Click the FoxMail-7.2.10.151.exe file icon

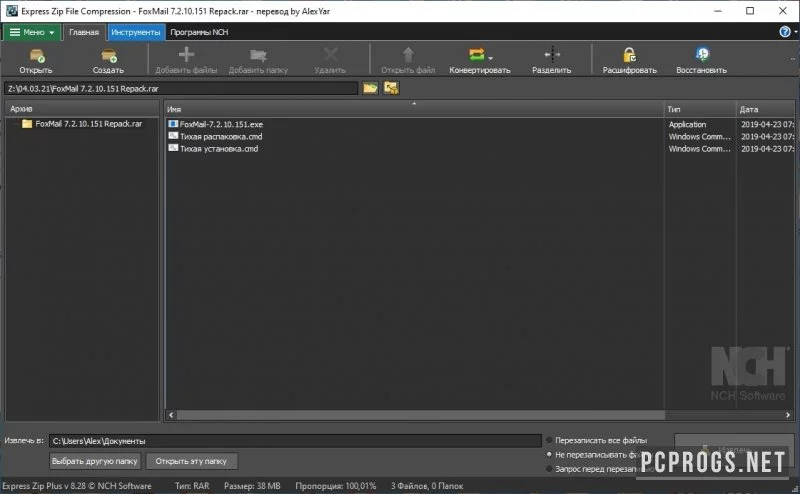[173, 124]
